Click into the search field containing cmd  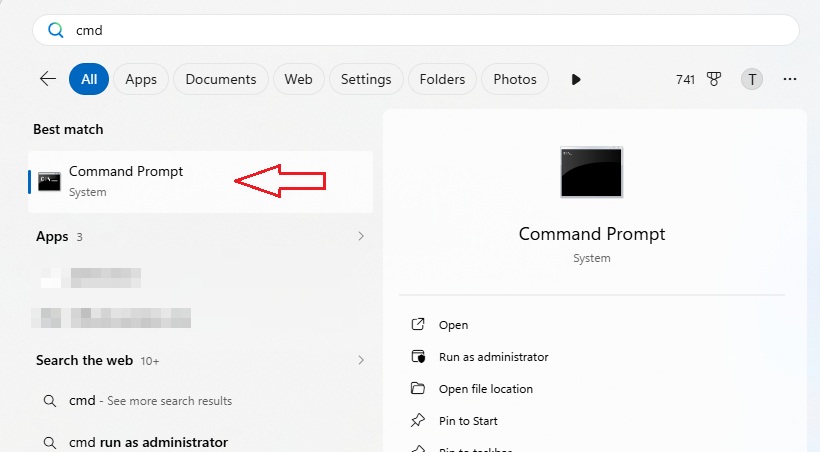pos(416,30)
